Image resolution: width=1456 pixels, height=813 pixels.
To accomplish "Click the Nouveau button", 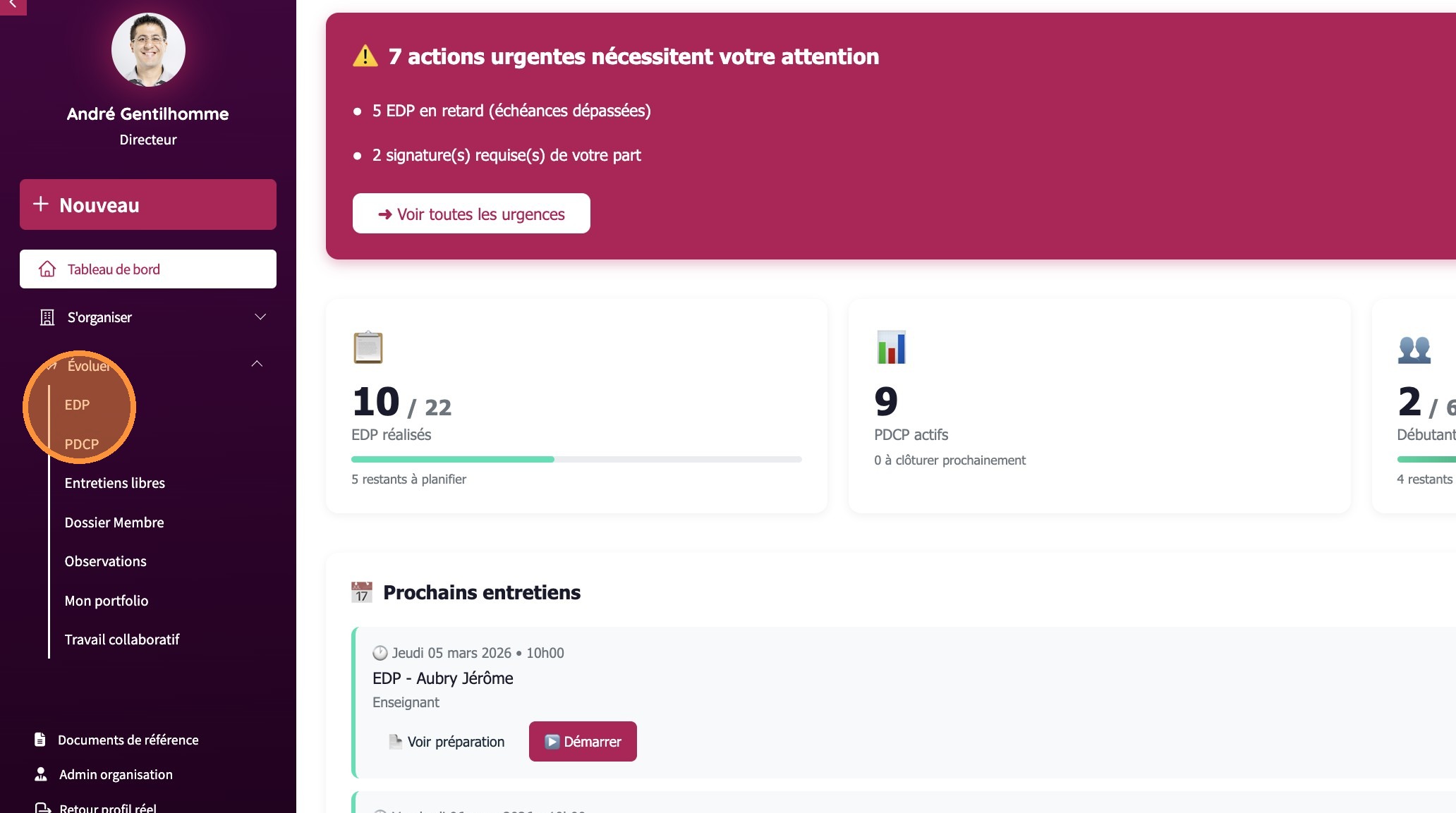I will 148,204.
